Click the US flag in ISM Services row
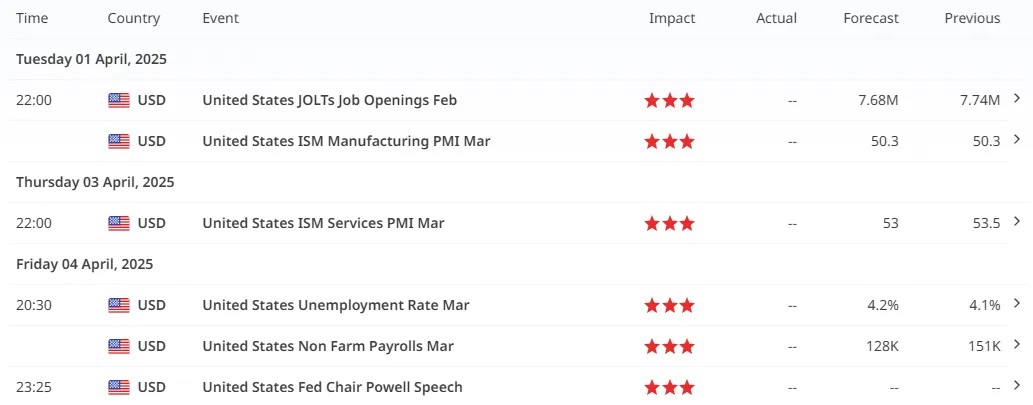This screenshot has height=405, width=1033. (119, 223)
